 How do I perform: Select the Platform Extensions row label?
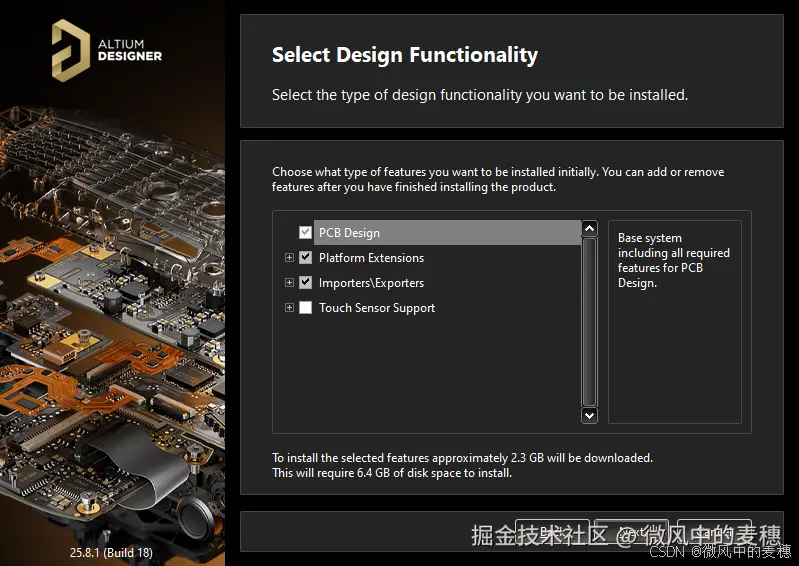[371, 258]
